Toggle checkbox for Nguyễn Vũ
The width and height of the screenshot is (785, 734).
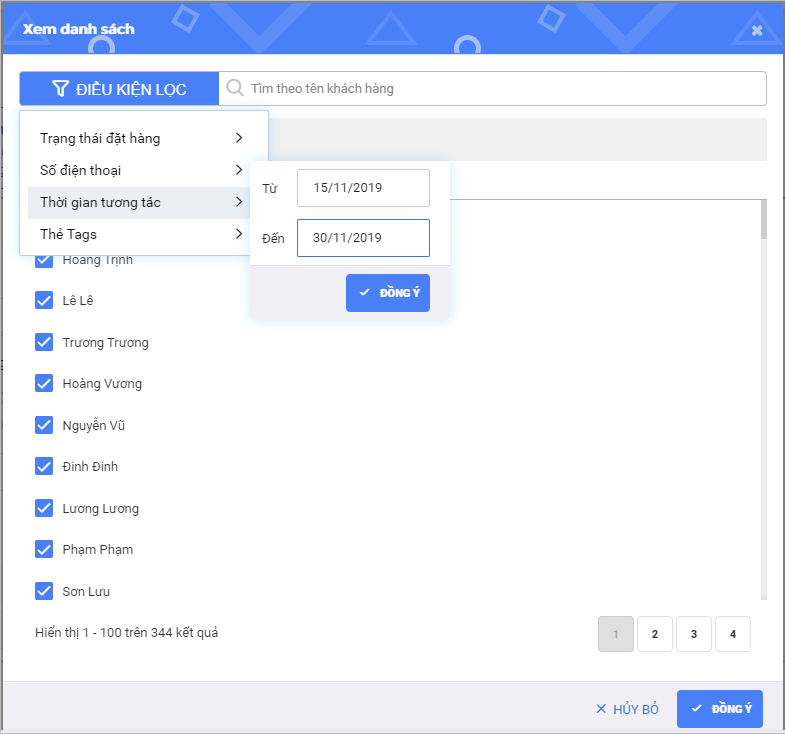(x=44, y=425)
